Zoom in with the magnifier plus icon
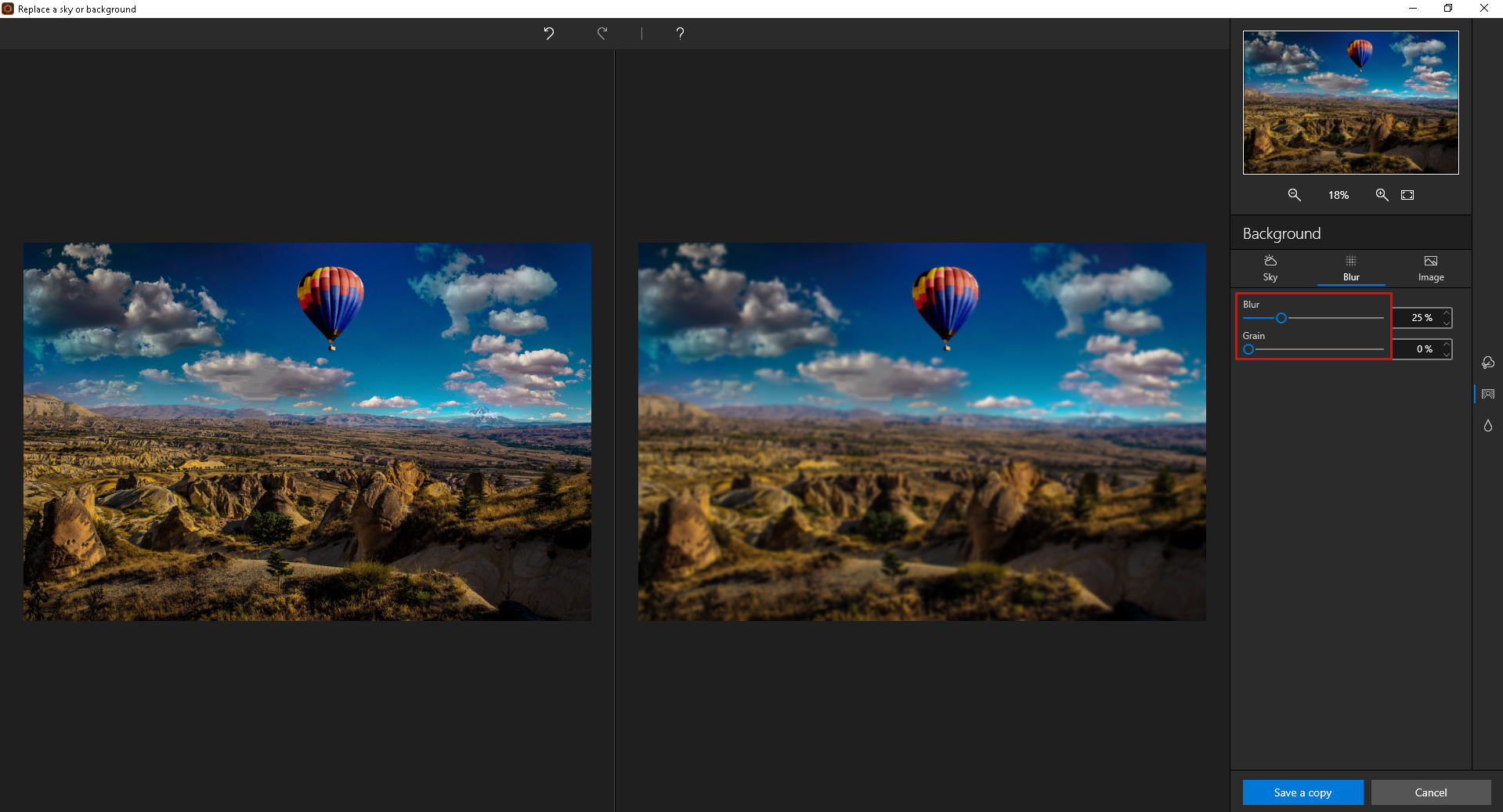1503x812 pixels. [1382, 195]
